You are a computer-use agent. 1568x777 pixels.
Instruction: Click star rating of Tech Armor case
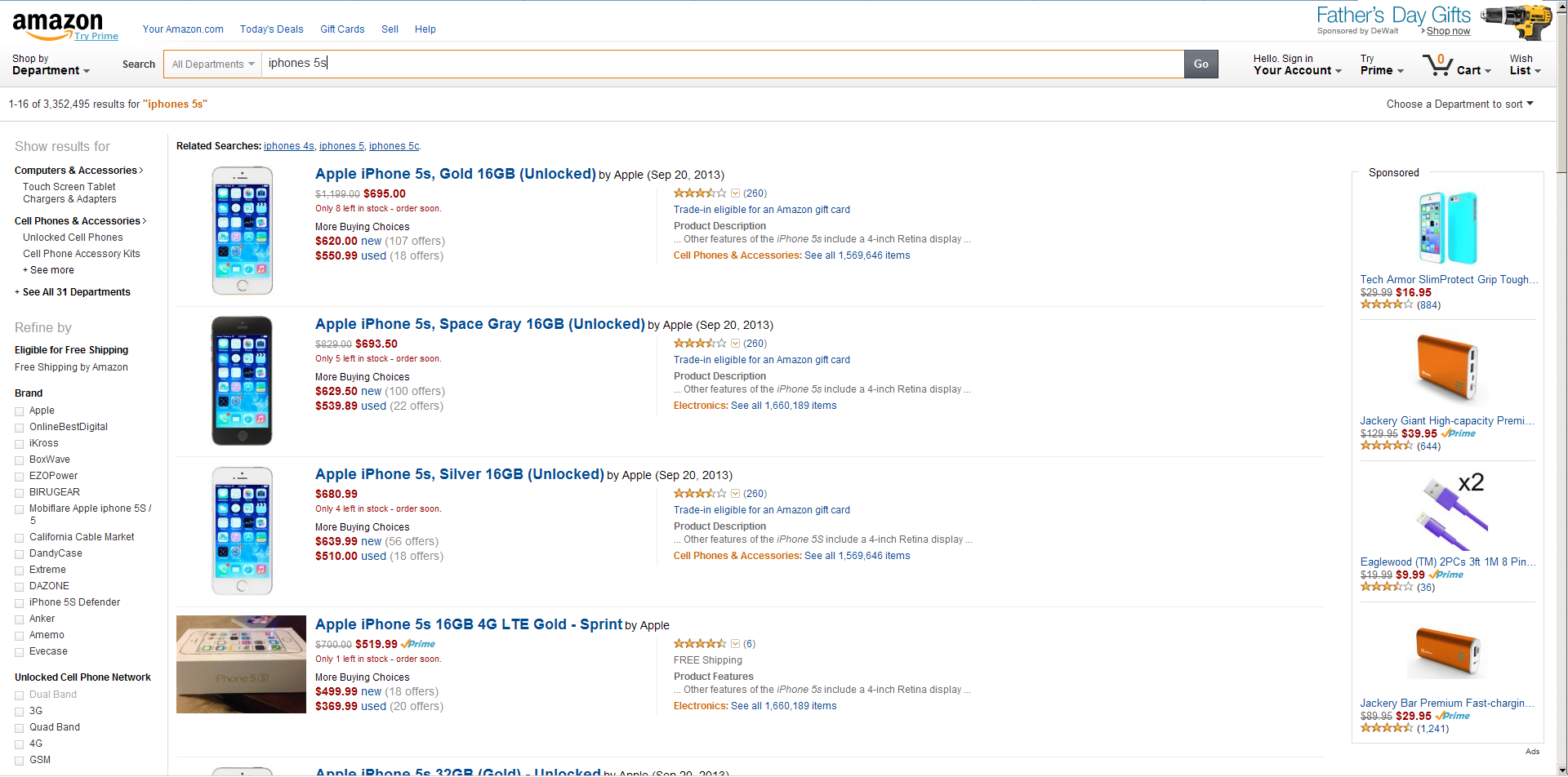point(1387,304)
